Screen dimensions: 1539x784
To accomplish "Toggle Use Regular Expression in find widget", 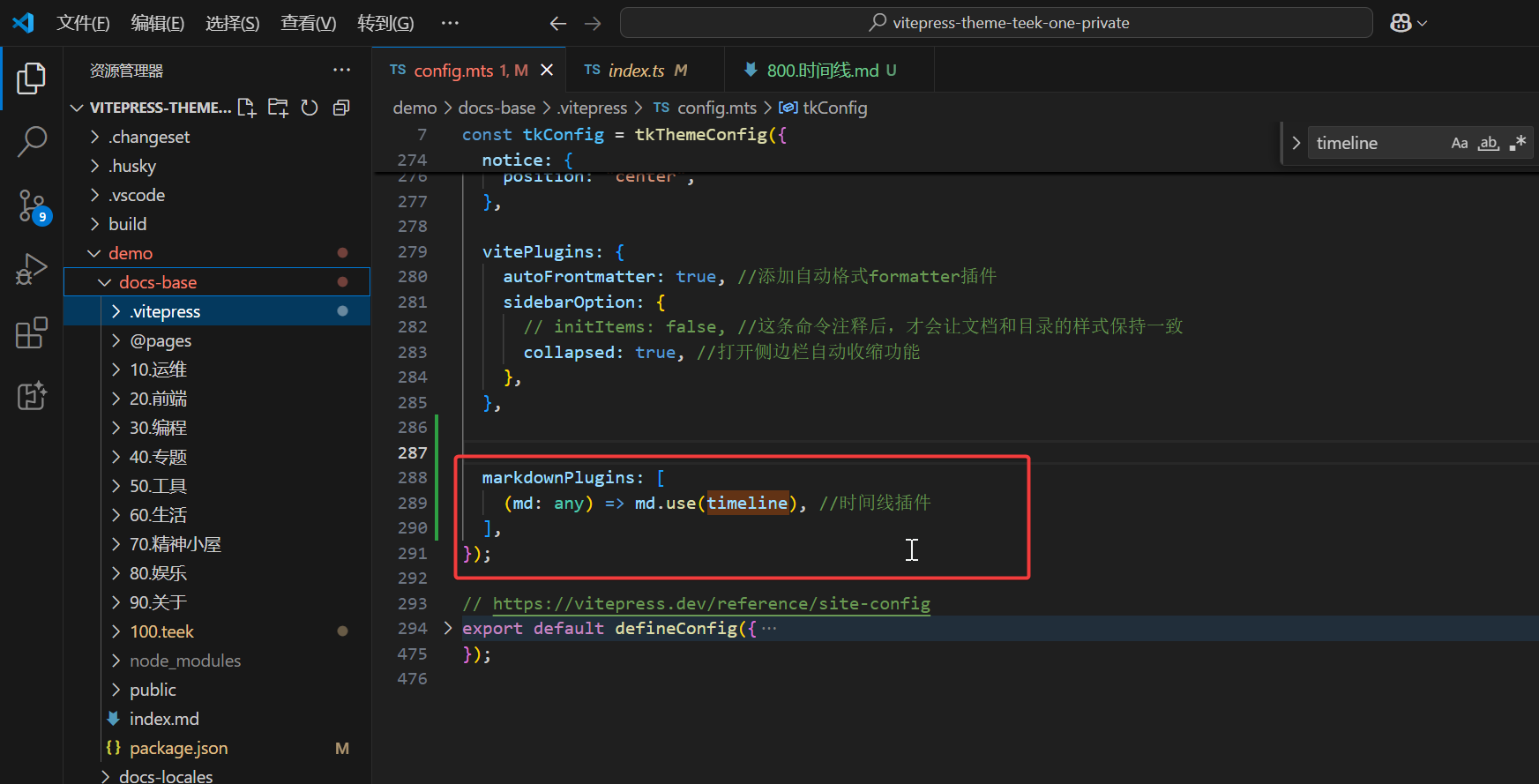I will point(1518,143).
